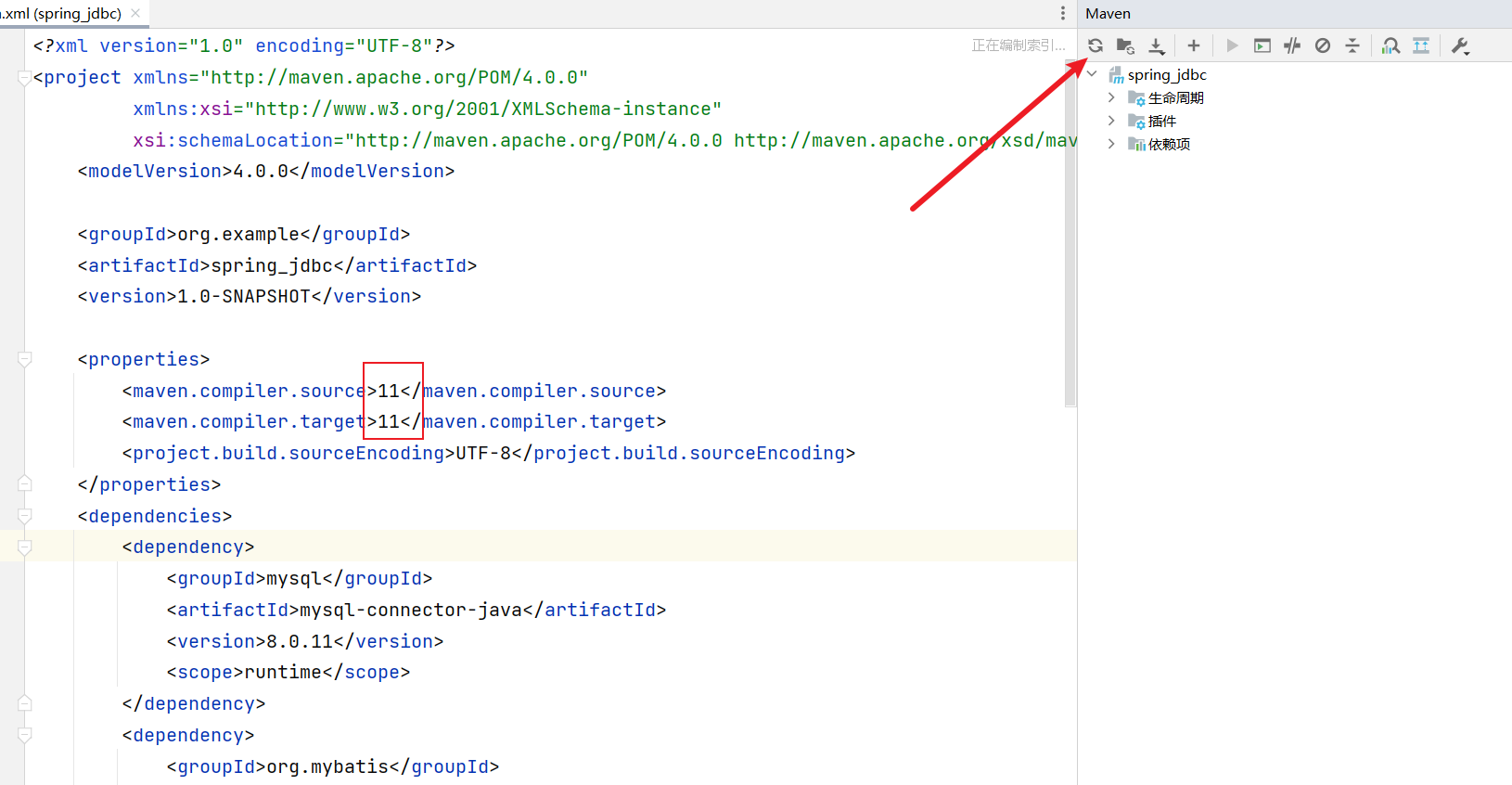
Task: Click the XML declaration line
Action: click(244, 45)
